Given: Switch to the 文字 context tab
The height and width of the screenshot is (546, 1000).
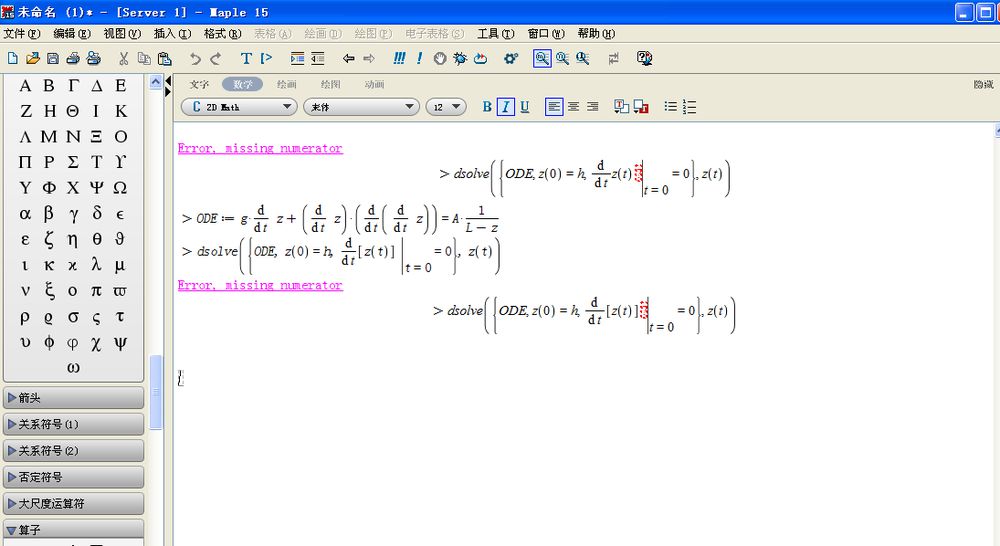Looking at the screenshot, I should pos(199,84).
